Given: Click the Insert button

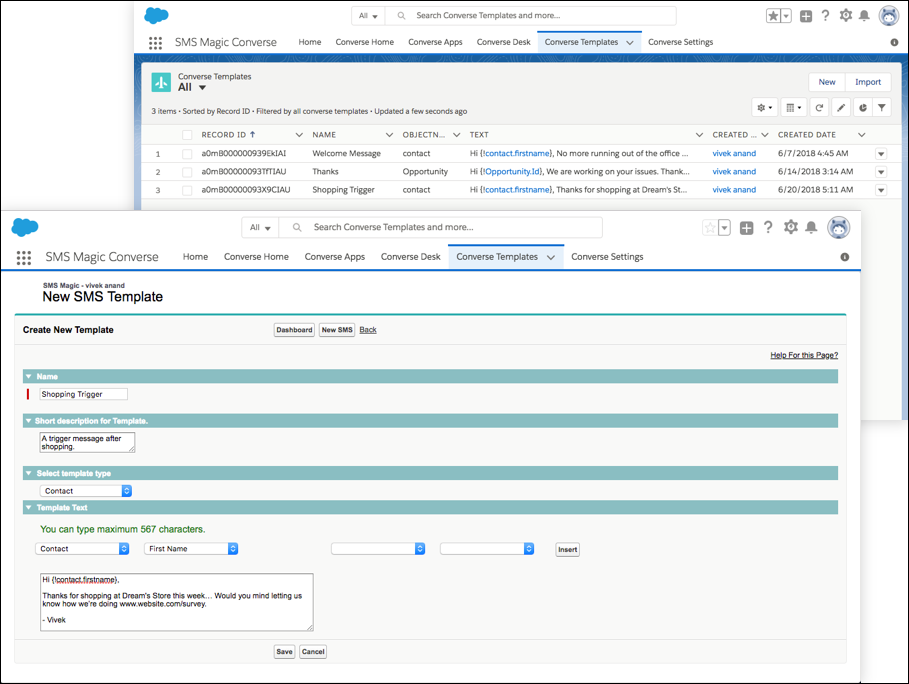Looking at the screenshot, I should (568, 550).
